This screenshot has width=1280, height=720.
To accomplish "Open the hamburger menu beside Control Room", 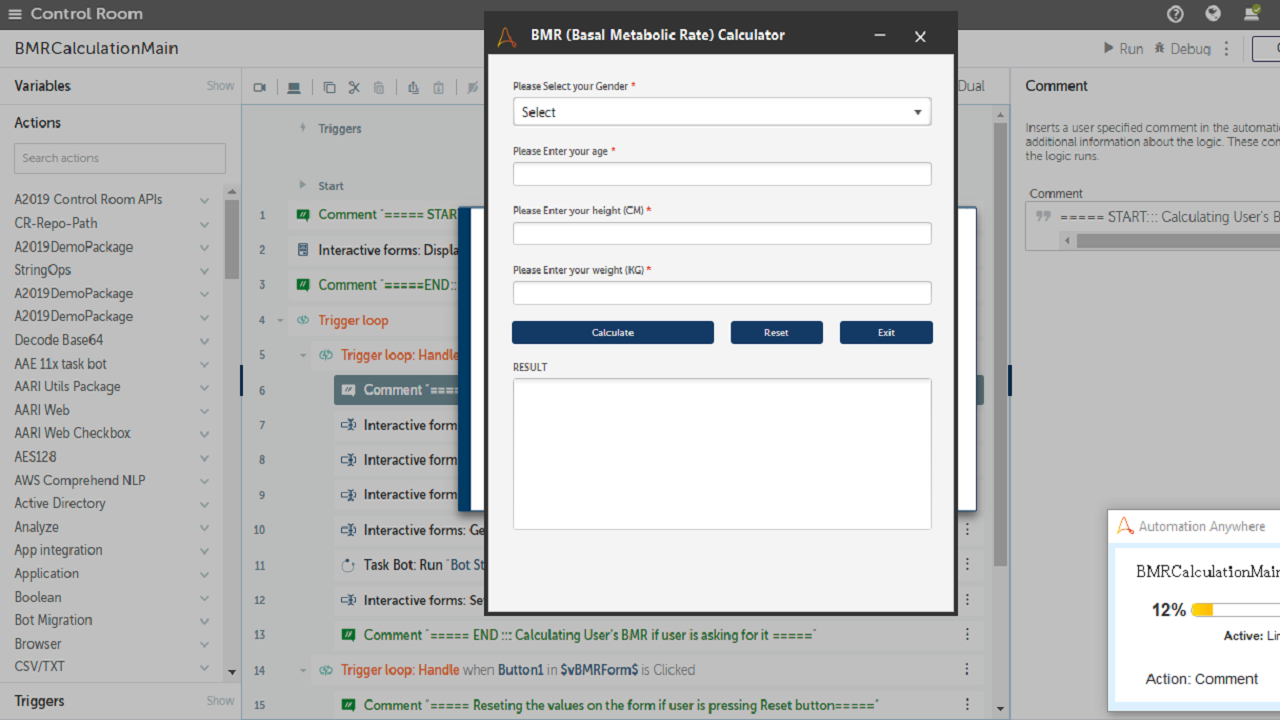I will click(x=15, y=14).
